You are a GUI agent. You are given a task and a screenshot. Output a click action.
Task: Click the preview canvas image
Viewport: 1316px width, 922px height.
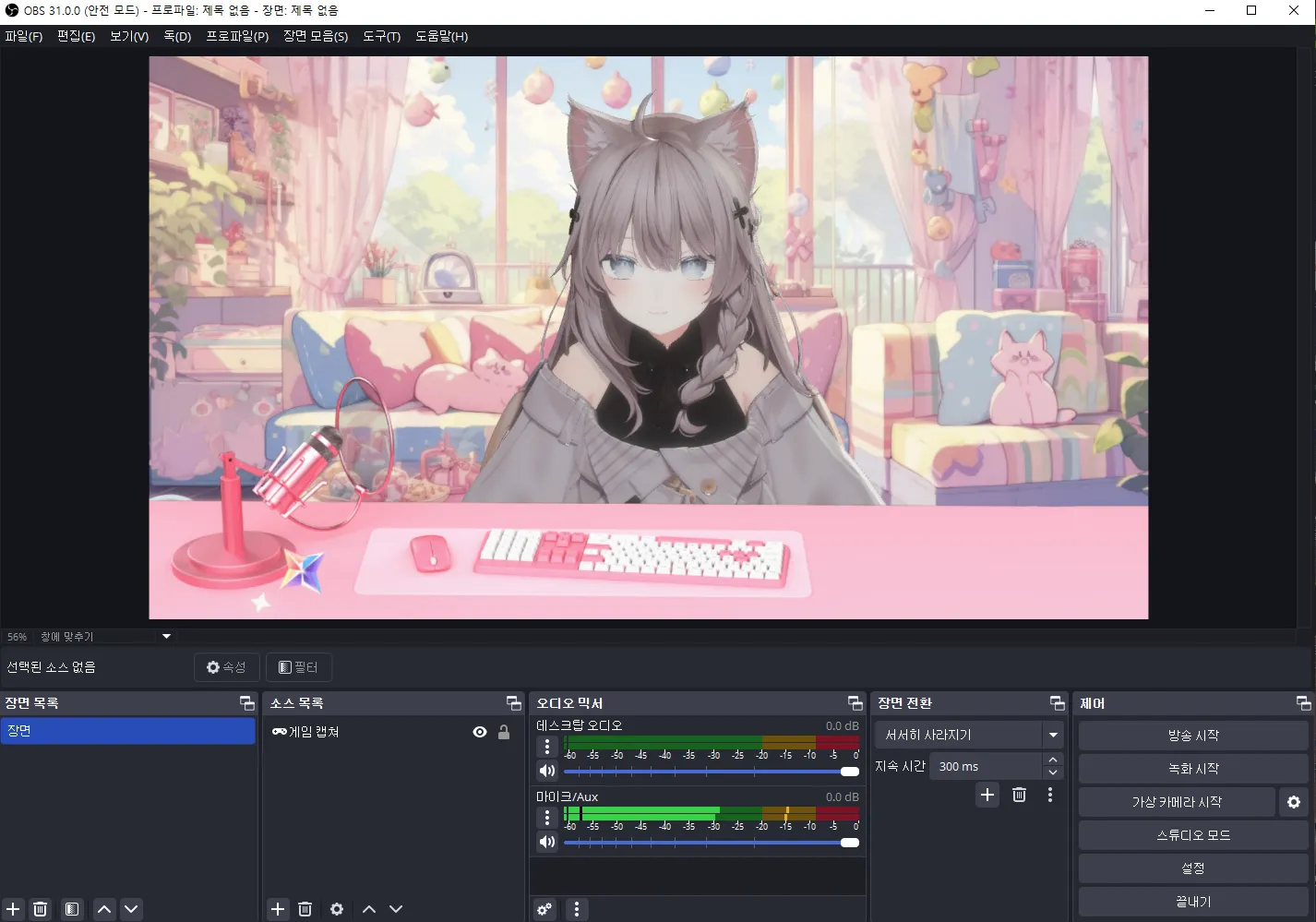[649, 338]
